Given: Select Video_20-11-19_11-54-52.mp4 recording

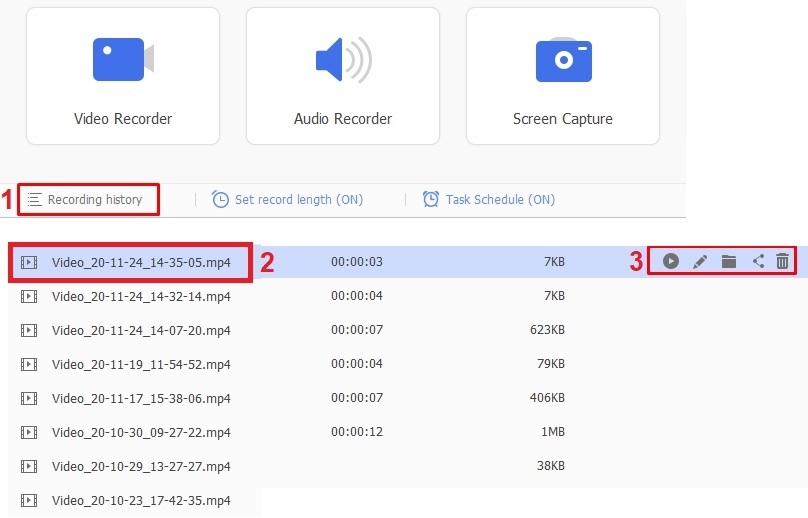Looking at the screenshot, I should coord(141,364).
